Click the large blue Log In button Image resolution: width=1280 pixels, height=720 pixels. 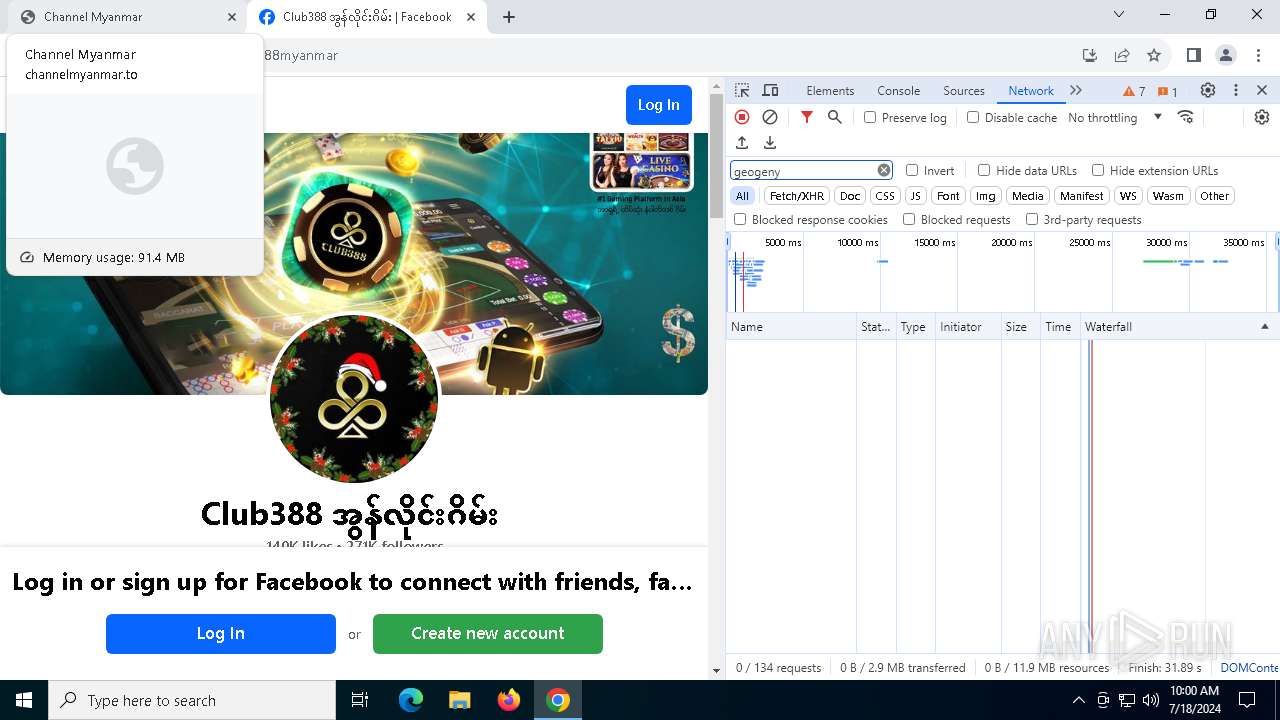pyautogui.click(x=221, y=633)
